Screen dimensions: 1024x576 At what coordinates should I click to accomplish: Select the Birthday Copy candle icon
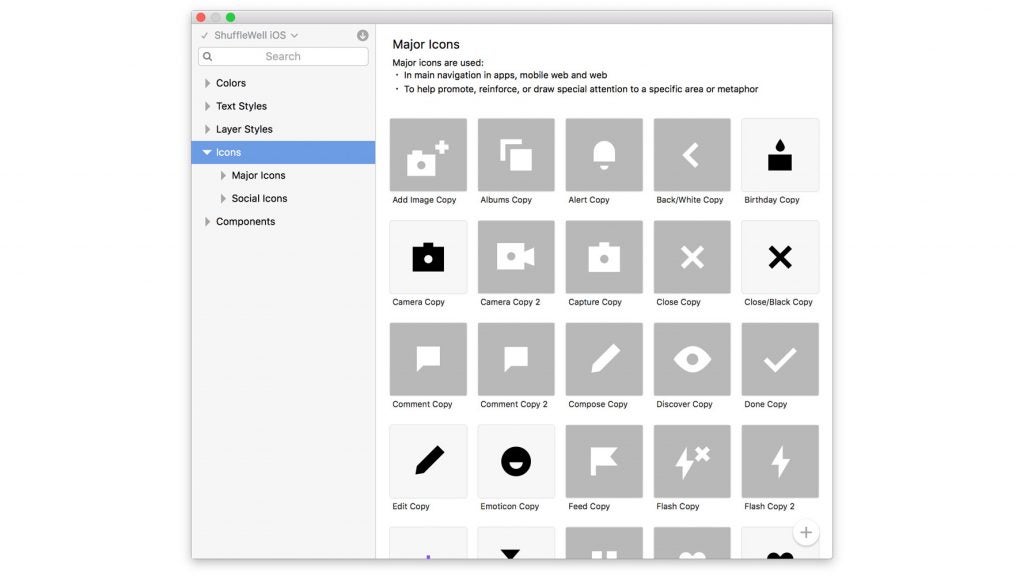780,155
